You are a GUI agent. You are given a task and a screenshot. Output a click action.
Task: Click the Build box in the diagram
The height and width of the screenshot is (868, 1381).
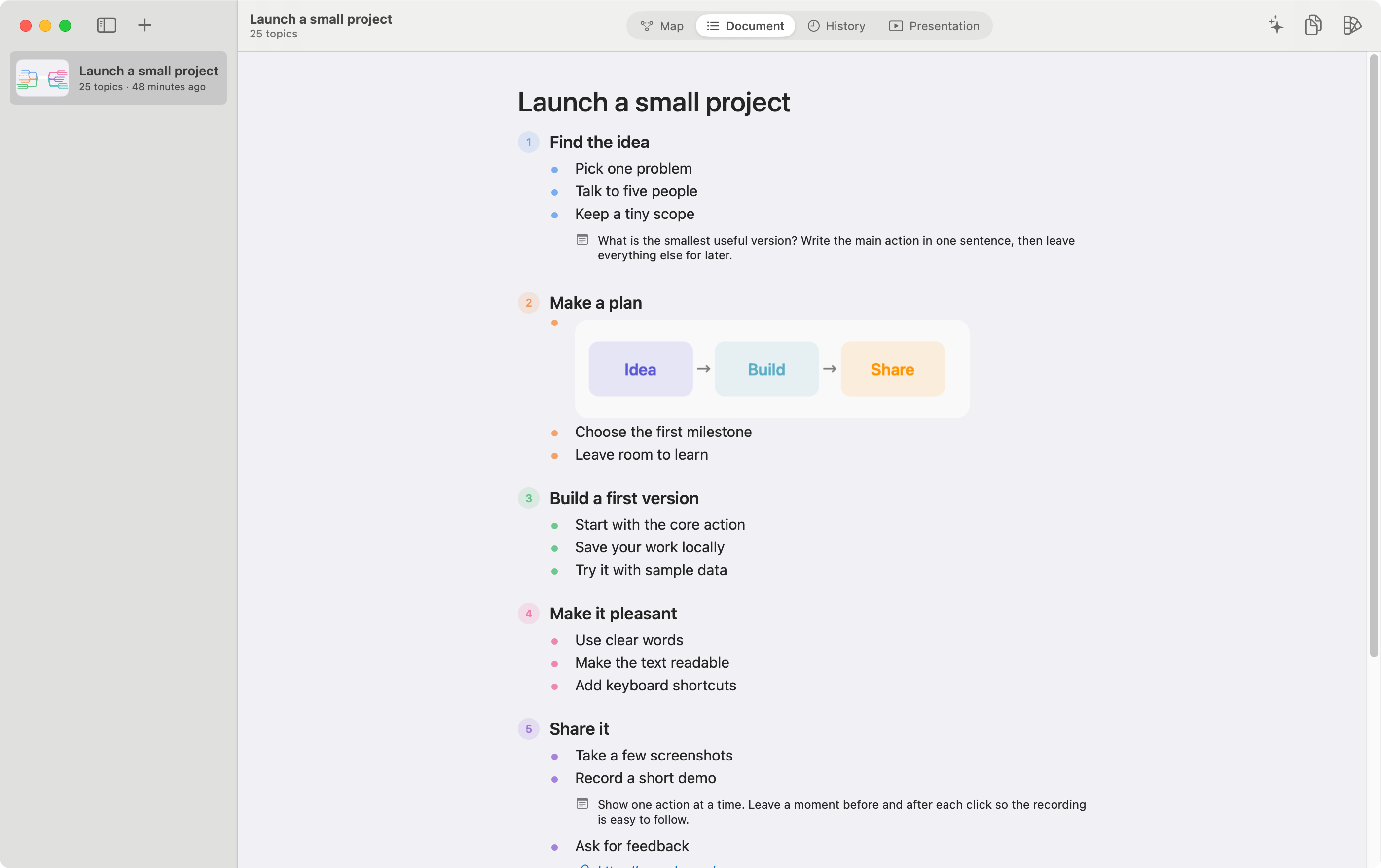[x=766, y=369]
